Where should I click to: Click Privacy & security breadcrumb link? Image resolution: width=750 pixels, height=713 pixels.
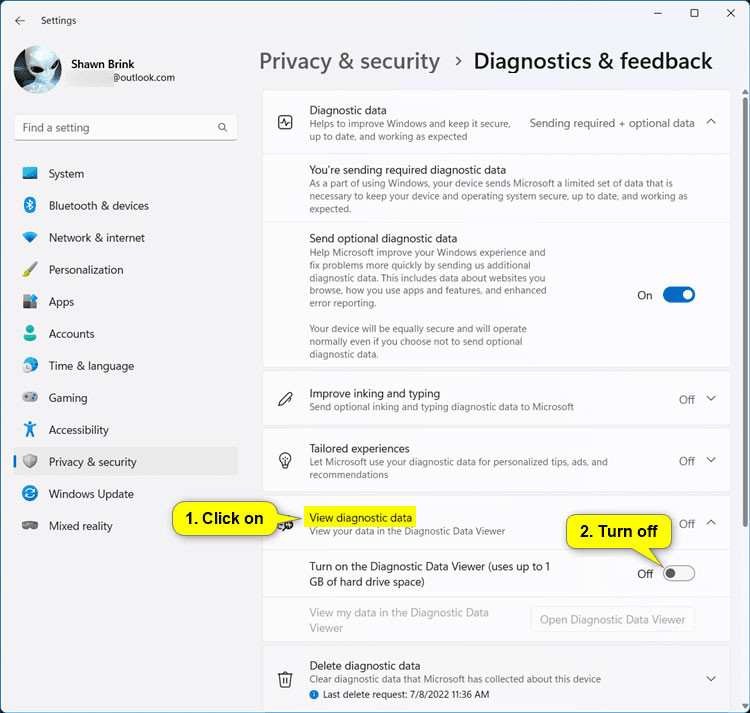[349, 61]
